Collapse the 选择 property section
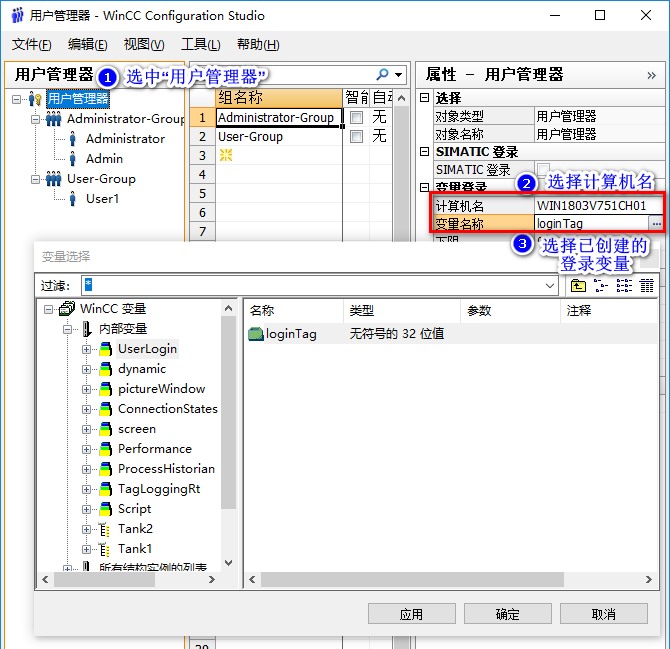 tap(424, 98)
